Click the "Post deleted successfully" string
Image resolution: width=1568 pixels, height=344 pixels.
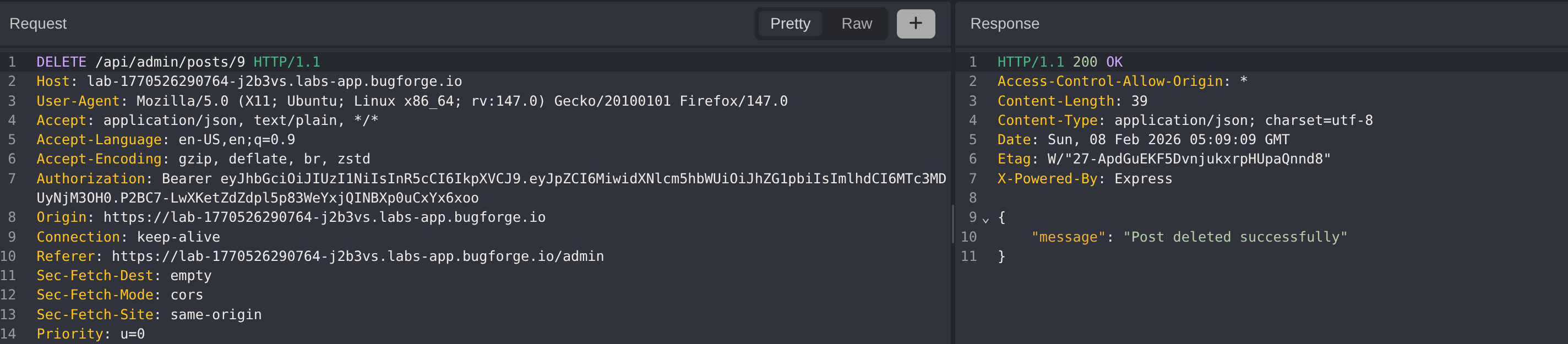(1234, 237)
